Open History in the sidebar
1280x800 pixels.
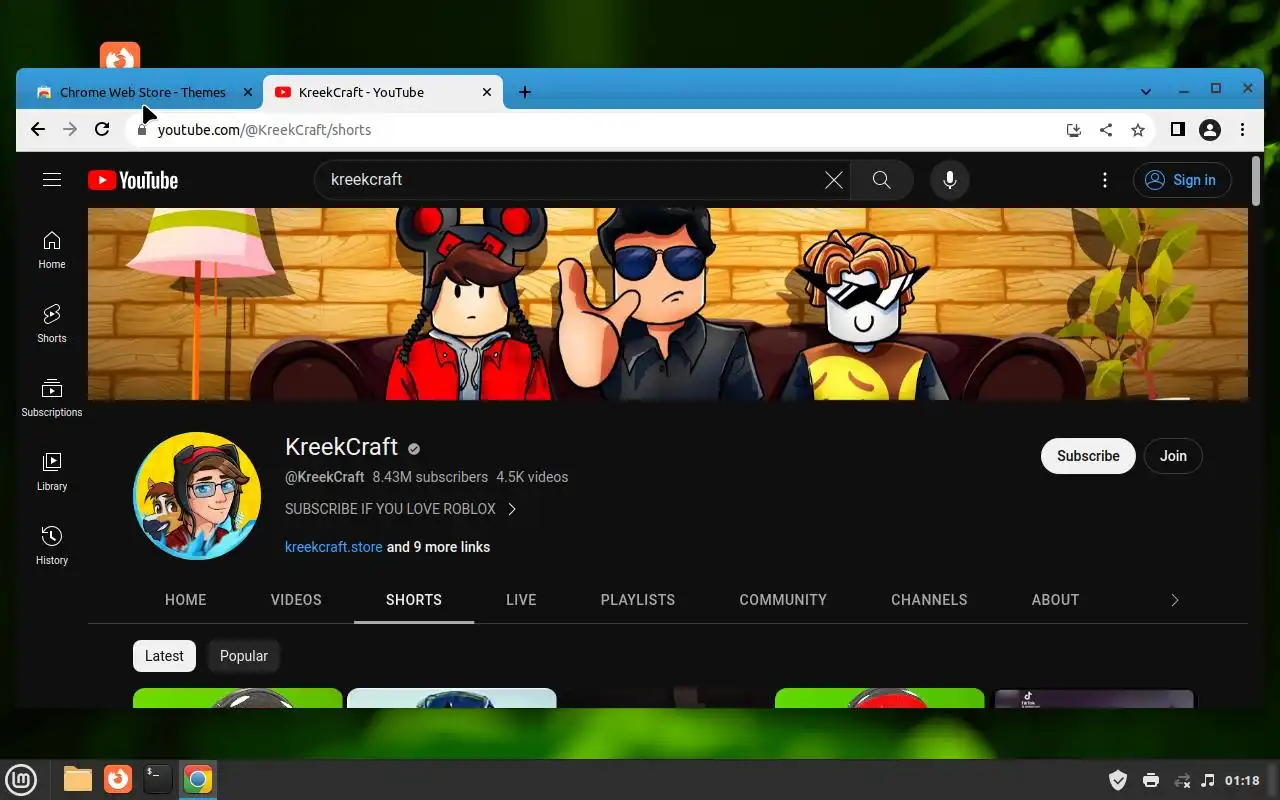52,546
